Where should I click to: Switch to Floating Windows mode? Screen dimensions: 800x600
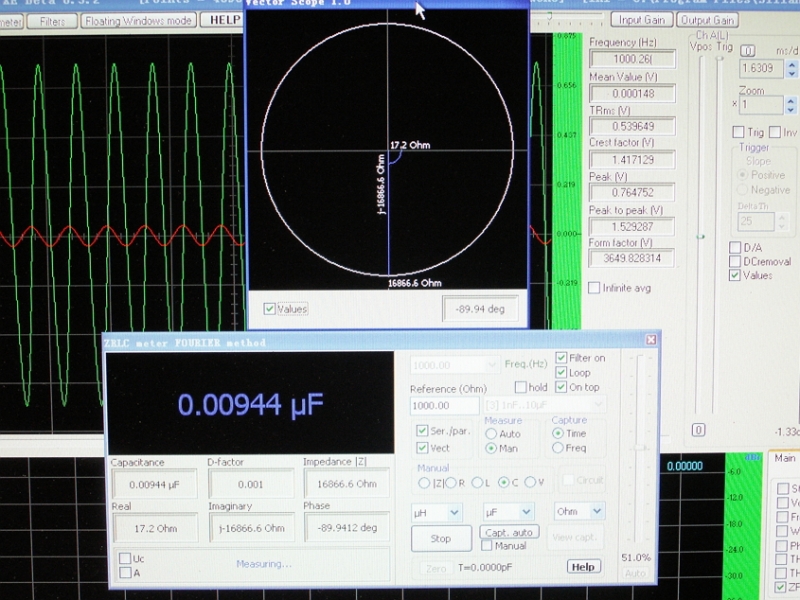coord(138,20)
